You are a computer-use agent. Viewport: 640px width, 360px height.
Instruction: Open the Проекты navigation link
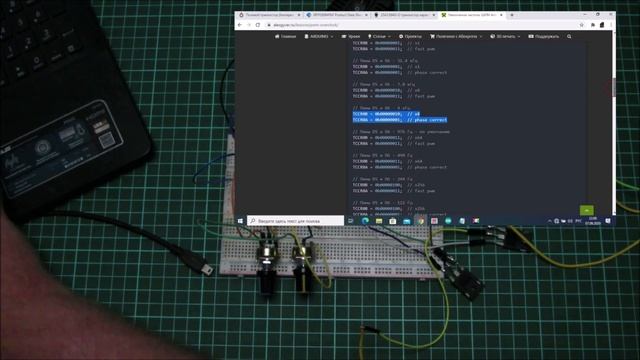pos(410,36)
